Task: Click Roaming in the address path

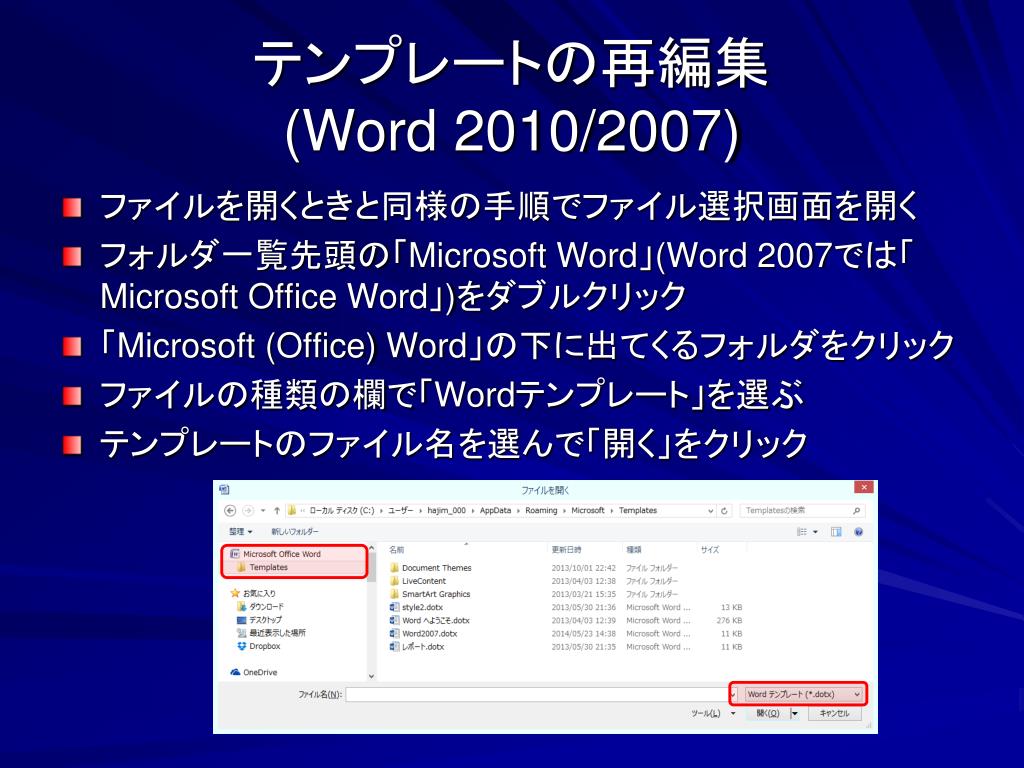Action: (x=541, y=511)
